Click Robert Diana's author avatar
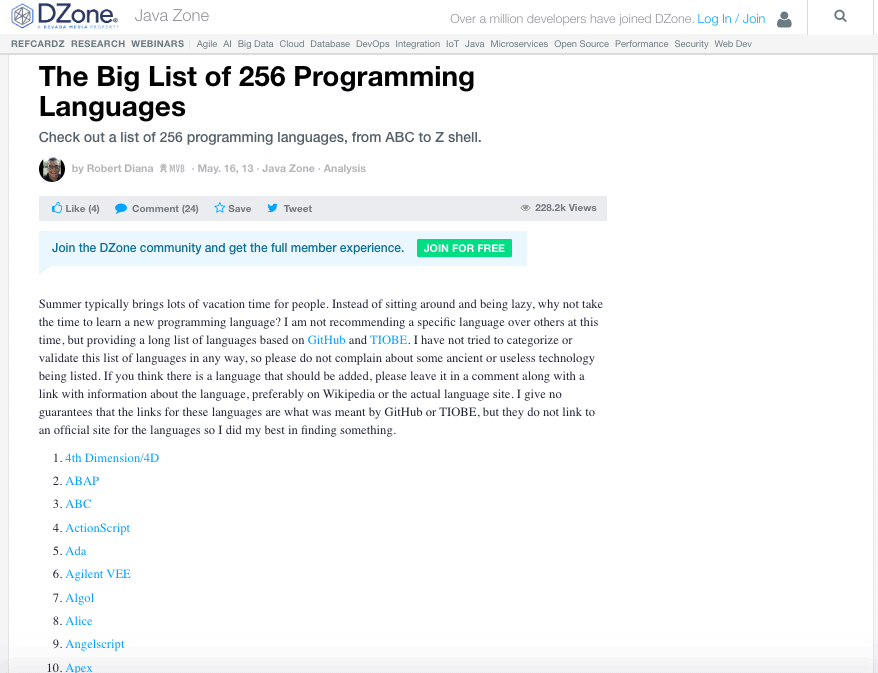Screen dimensions: 878x673 pos(52,169)
